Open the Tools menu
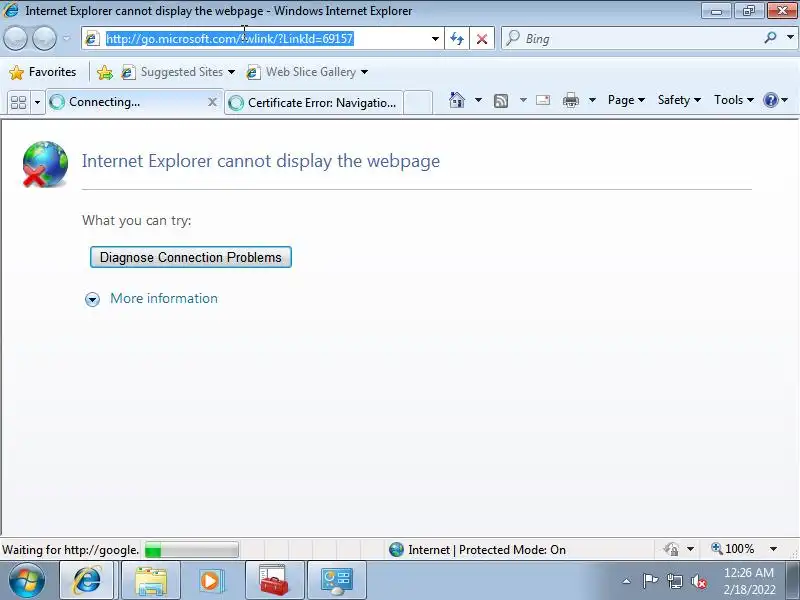This screenshot has height=600, width=800. (734, 100)
